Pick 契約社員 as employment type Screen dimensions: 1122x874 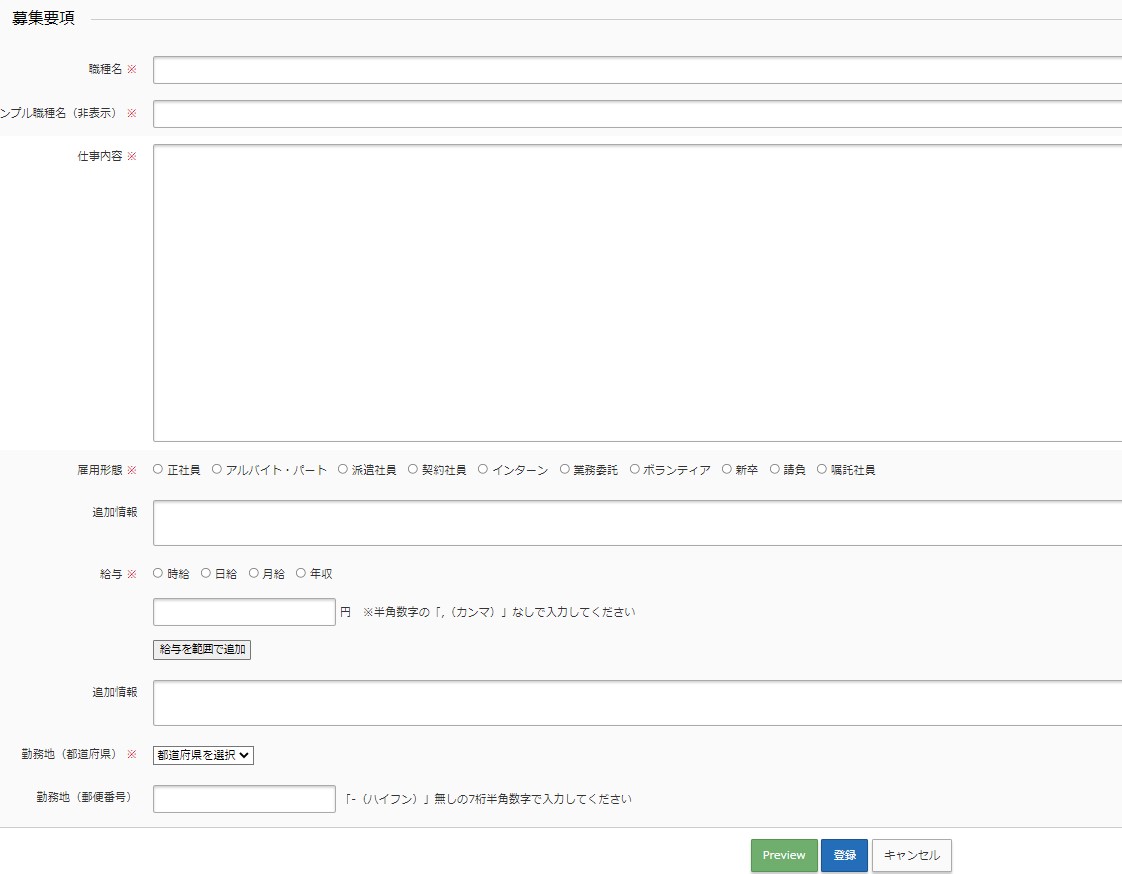tap(413, 469)
